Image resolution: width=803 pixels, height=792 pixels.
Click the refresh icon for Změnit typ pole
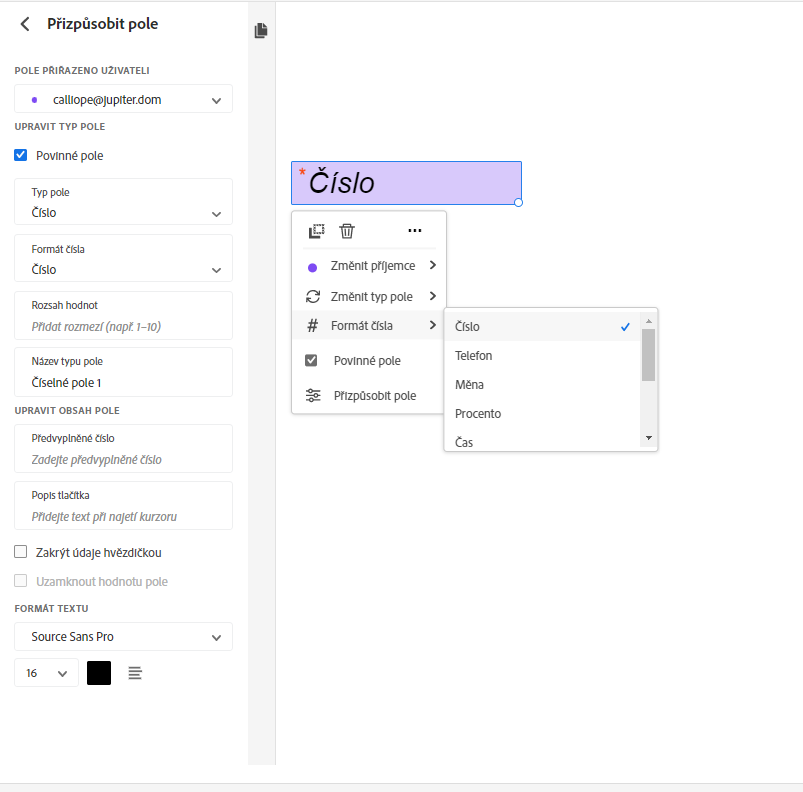coord(313,296)
